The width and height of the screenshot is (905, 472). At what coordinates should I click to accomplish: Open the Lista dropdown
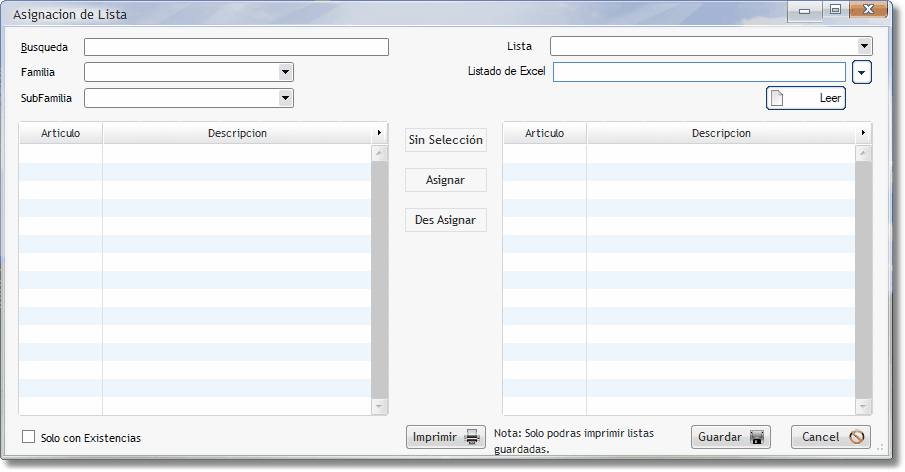864,46
